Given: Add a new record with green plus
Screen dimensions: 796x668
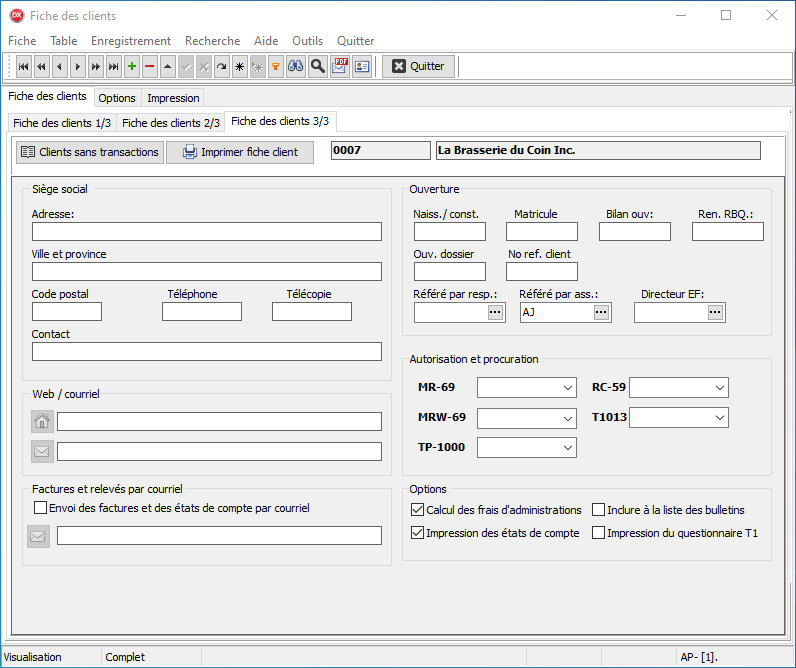Looking at the screenshot, I should (x=132, y=66).
